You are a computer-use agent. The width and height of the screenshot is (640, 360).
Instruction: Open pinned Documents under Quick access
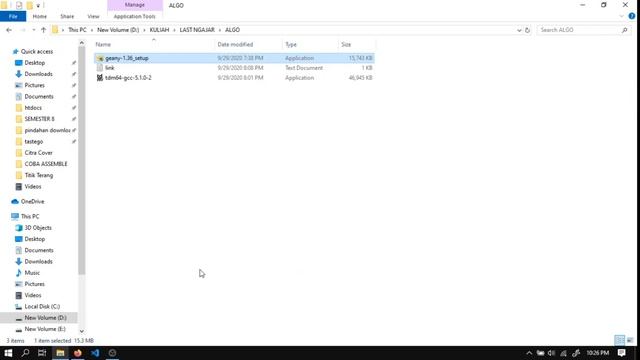tap(39, 96)
